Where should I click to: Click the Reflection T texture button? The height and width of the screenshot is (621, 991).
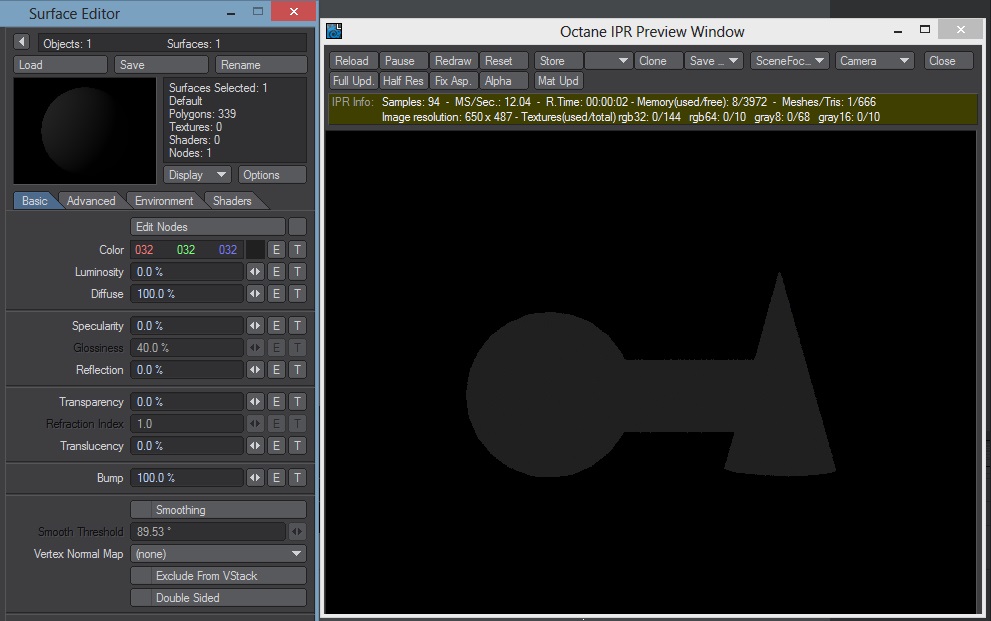(298, 370)
